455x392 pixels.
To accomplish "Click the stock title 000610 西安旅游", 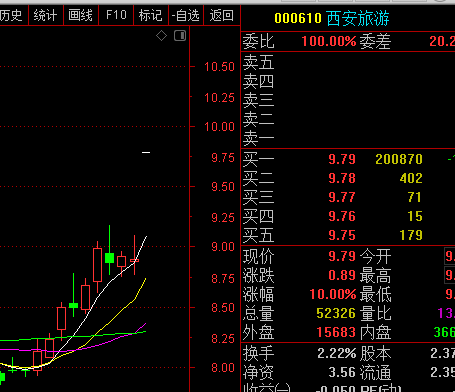I will [332, 18].
